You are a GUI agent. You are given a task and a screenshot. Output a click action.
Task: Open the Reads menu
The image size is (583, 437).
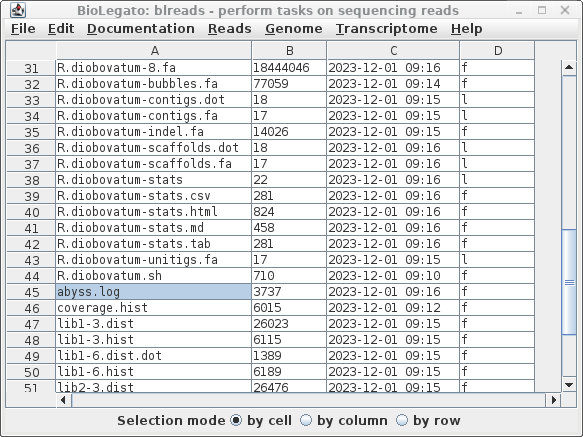(x=229, y=29)
